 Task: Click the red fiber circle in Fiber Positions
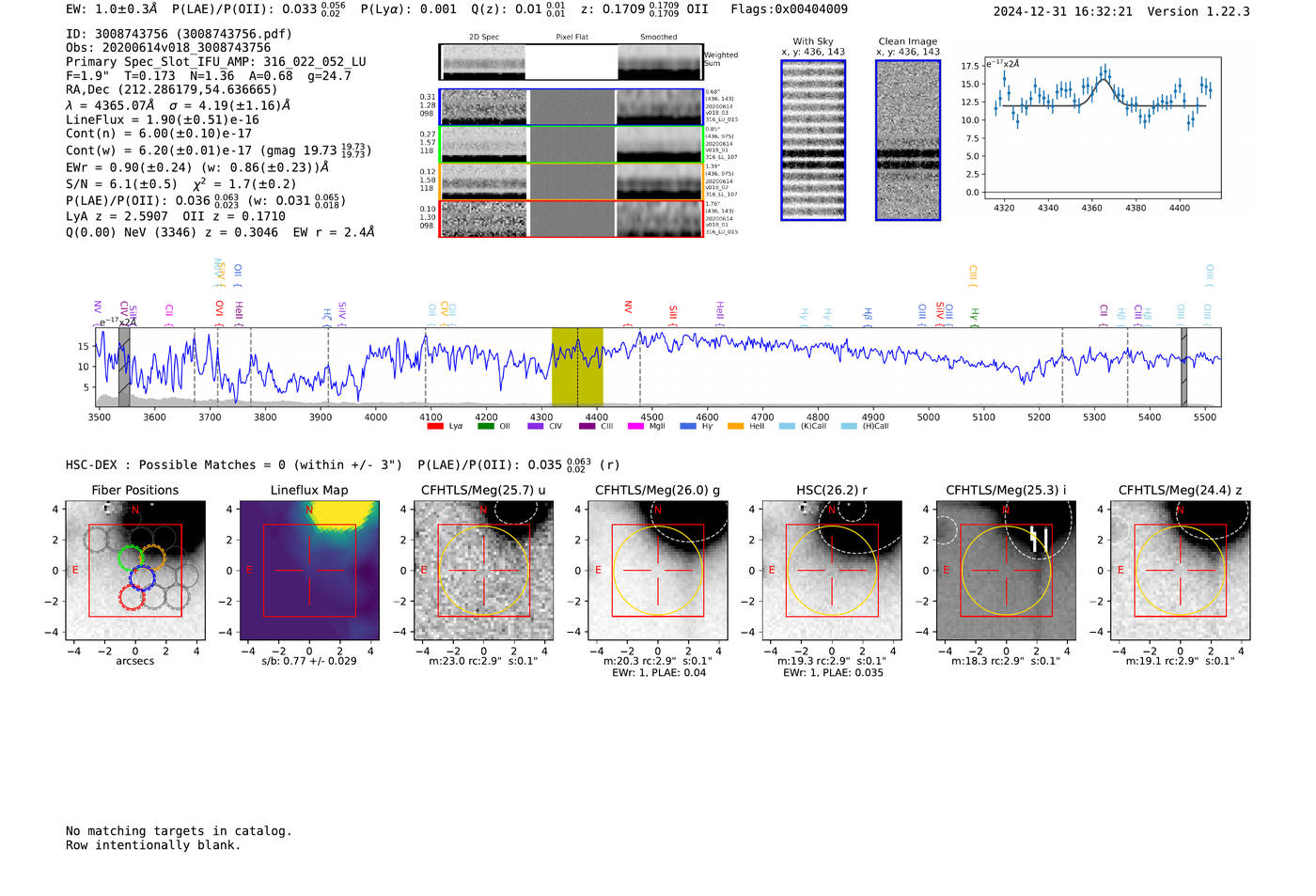click(133, 597)
